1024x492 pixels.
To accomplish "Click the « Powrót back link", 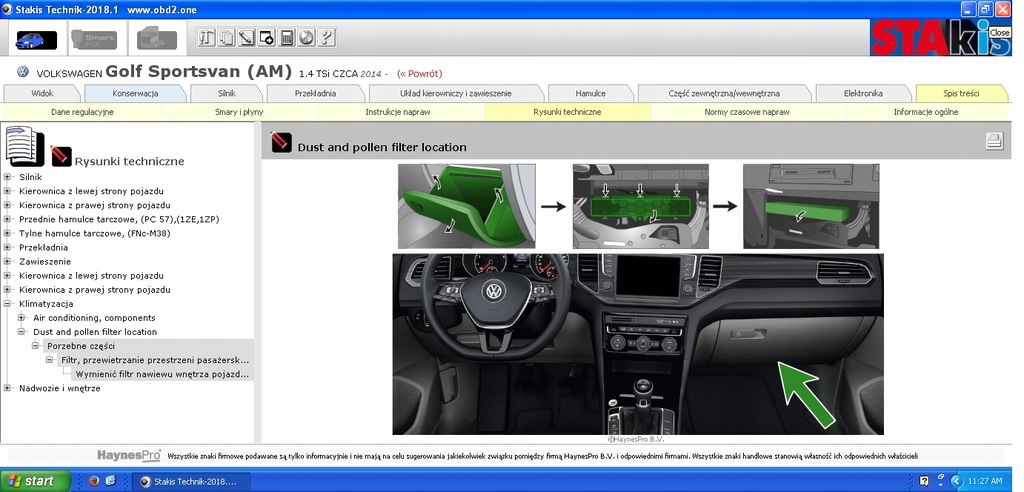I will pos(419,73).
